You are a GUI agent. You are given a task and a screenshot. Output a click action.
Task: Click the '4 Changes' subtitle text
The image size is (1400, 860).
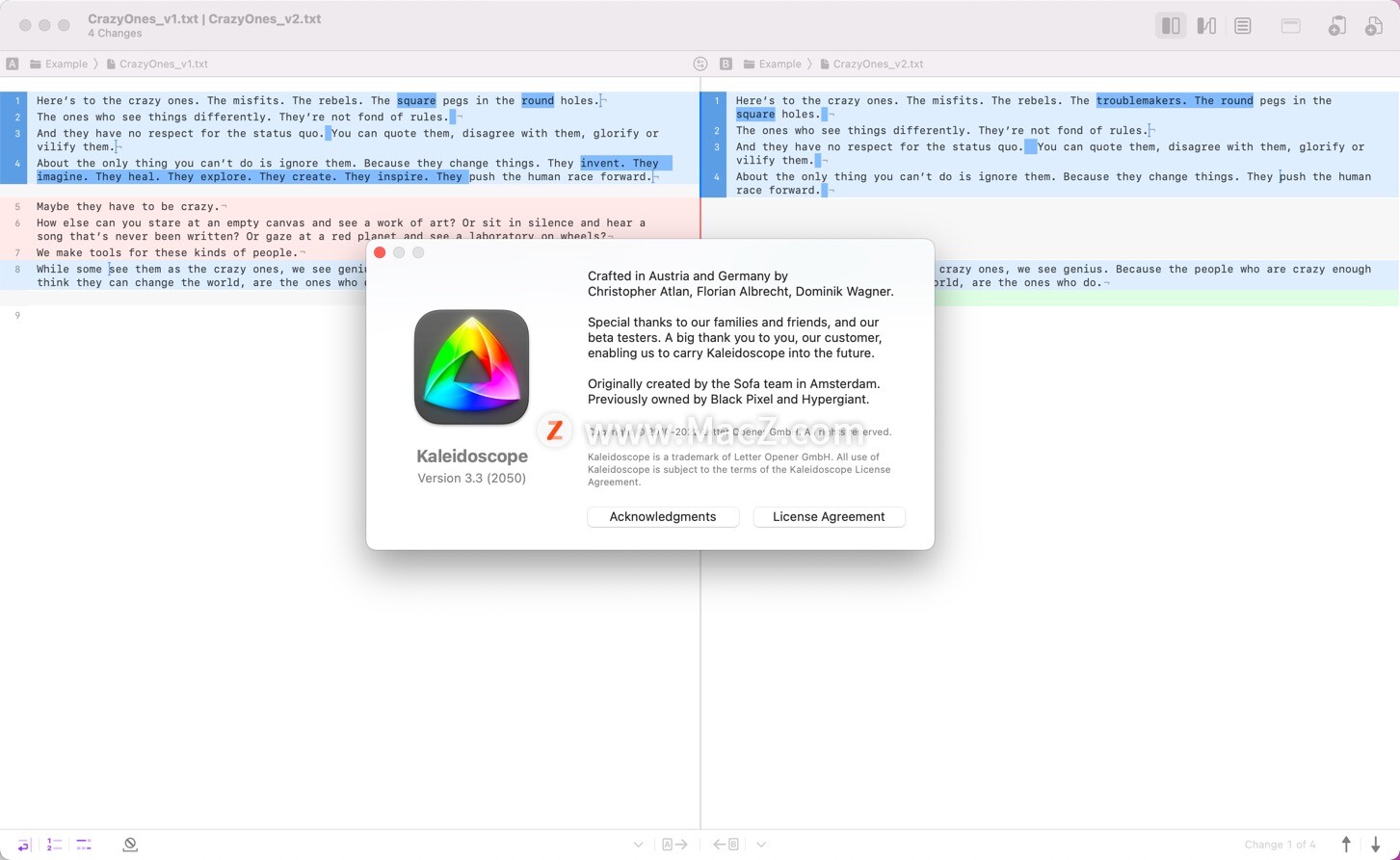click(x=115, y=34)
